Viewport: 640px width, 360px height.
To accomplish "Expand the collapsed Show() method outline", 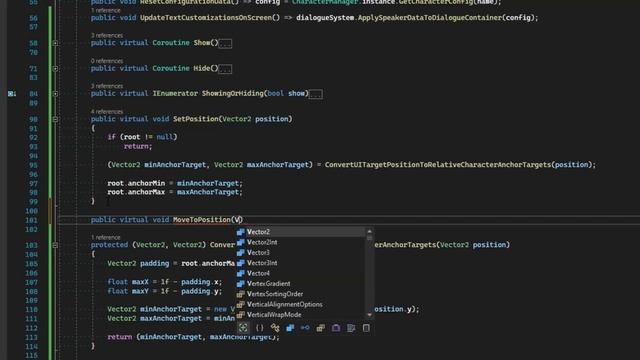I will (55, 43).
